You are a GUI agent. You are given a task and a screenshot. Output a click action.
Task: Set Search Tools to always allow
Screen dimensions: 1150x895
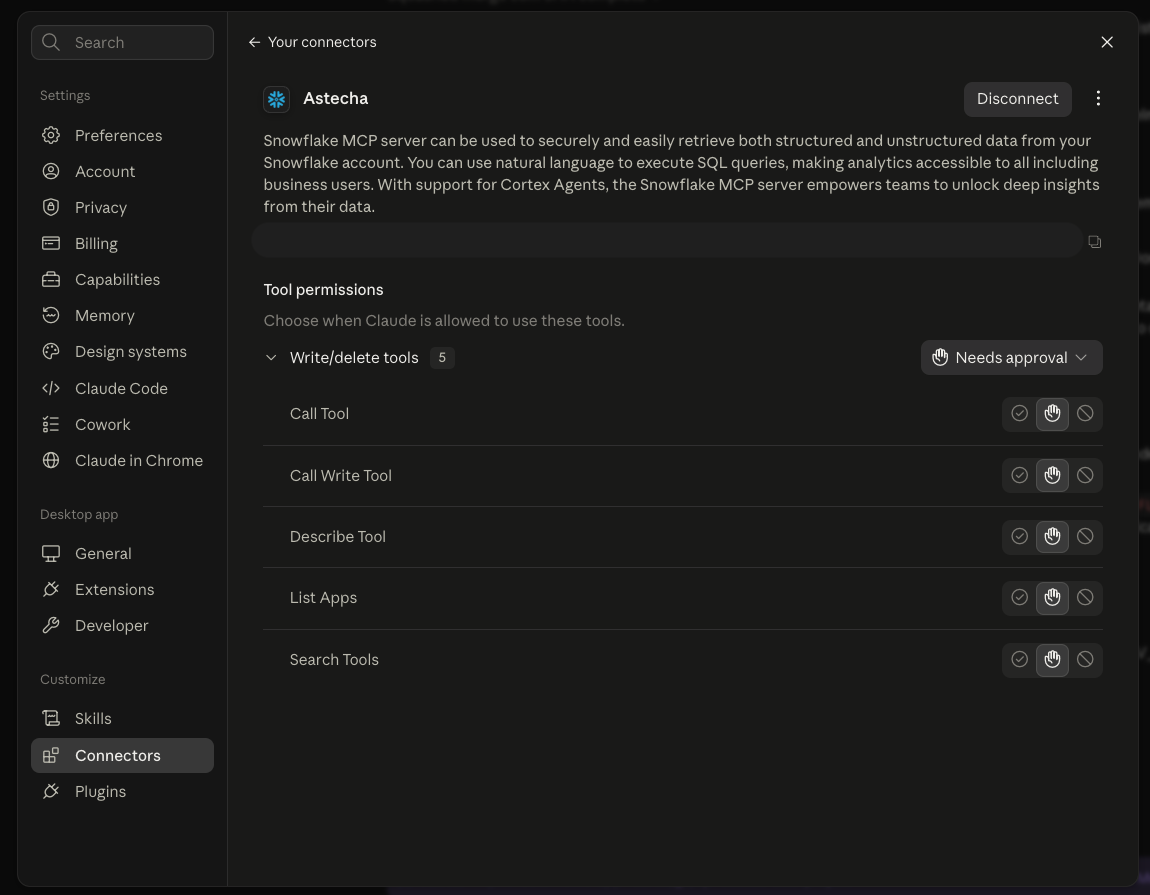click(x=1019, y=660)
